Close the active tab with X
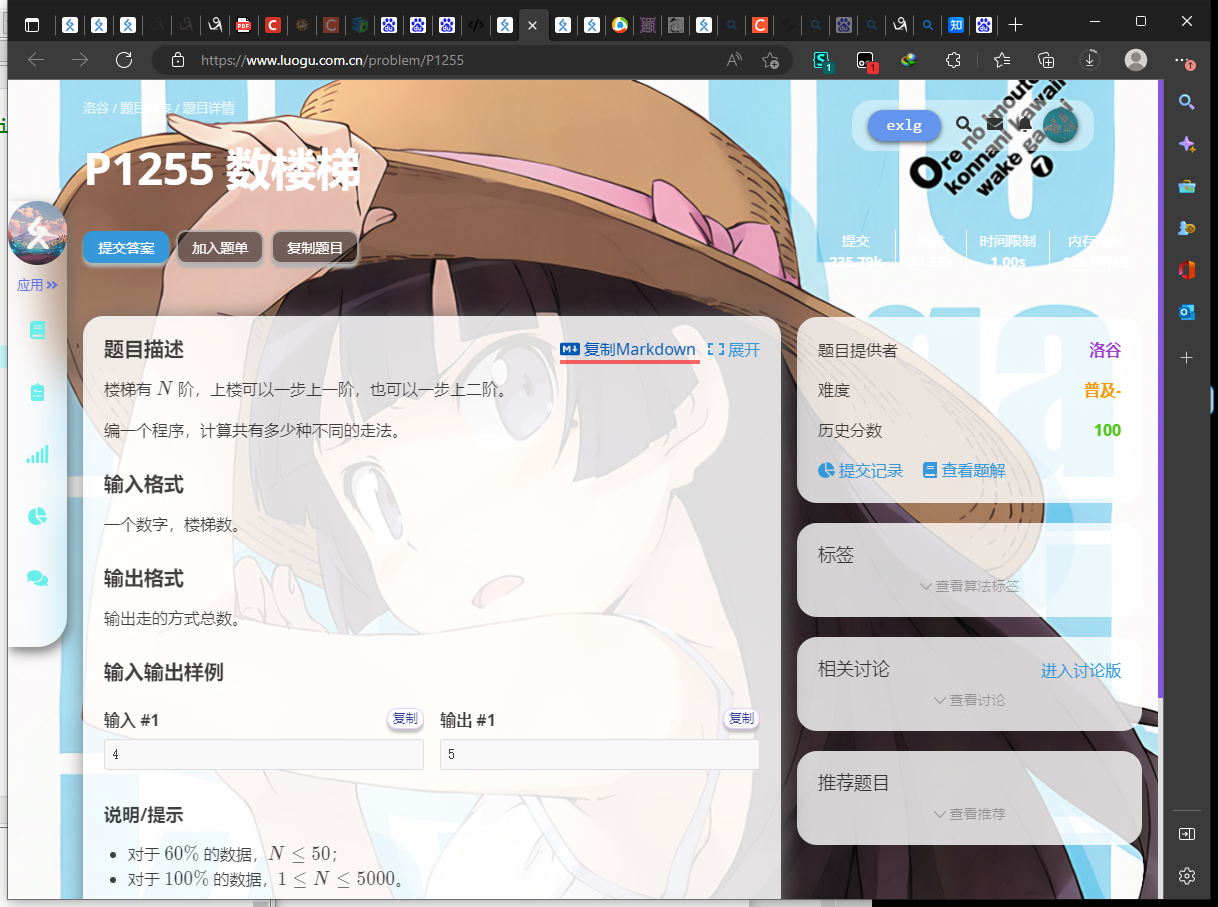 533,25
